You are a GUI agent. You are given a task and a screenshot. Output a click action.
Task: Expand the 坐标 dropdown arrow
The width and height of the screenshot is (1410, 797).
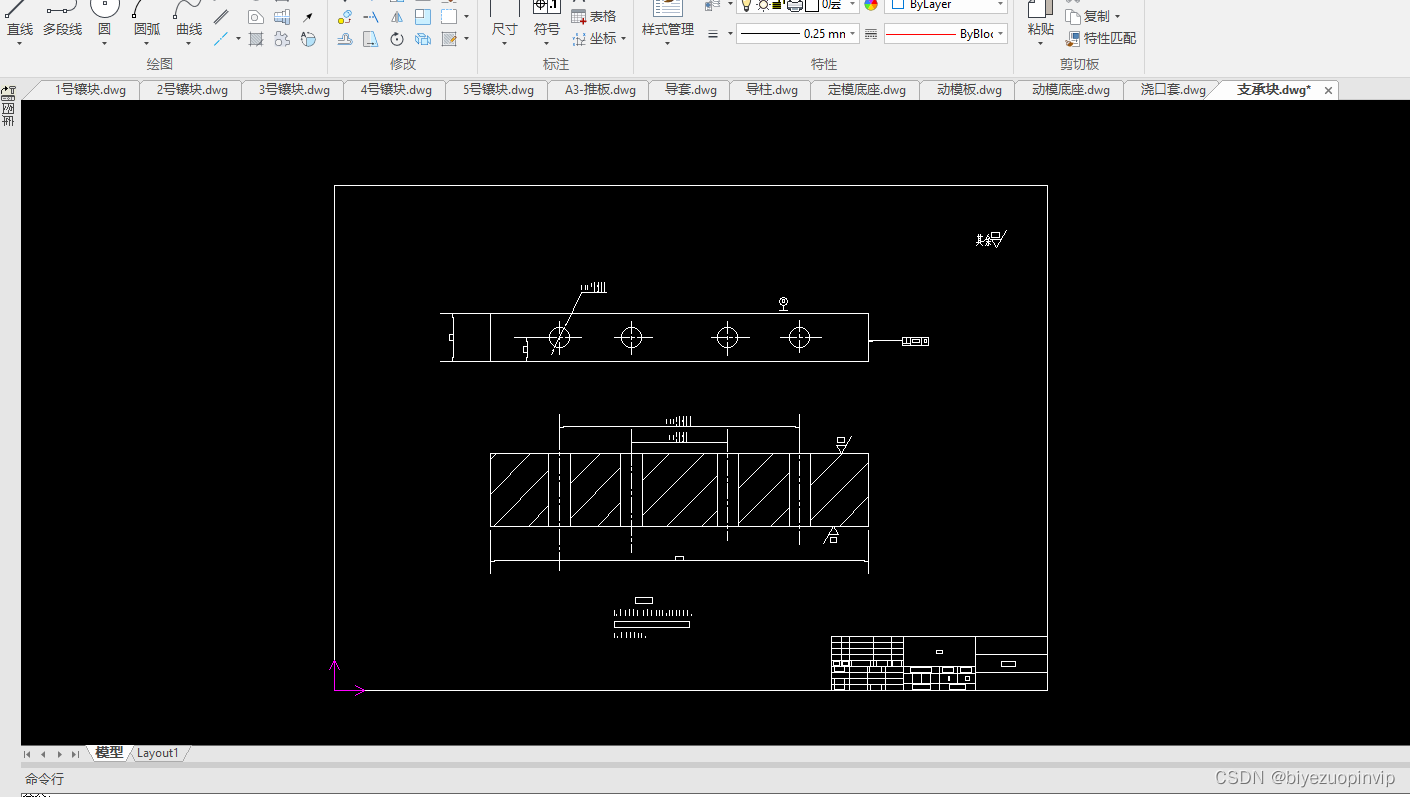pos(623,38)
